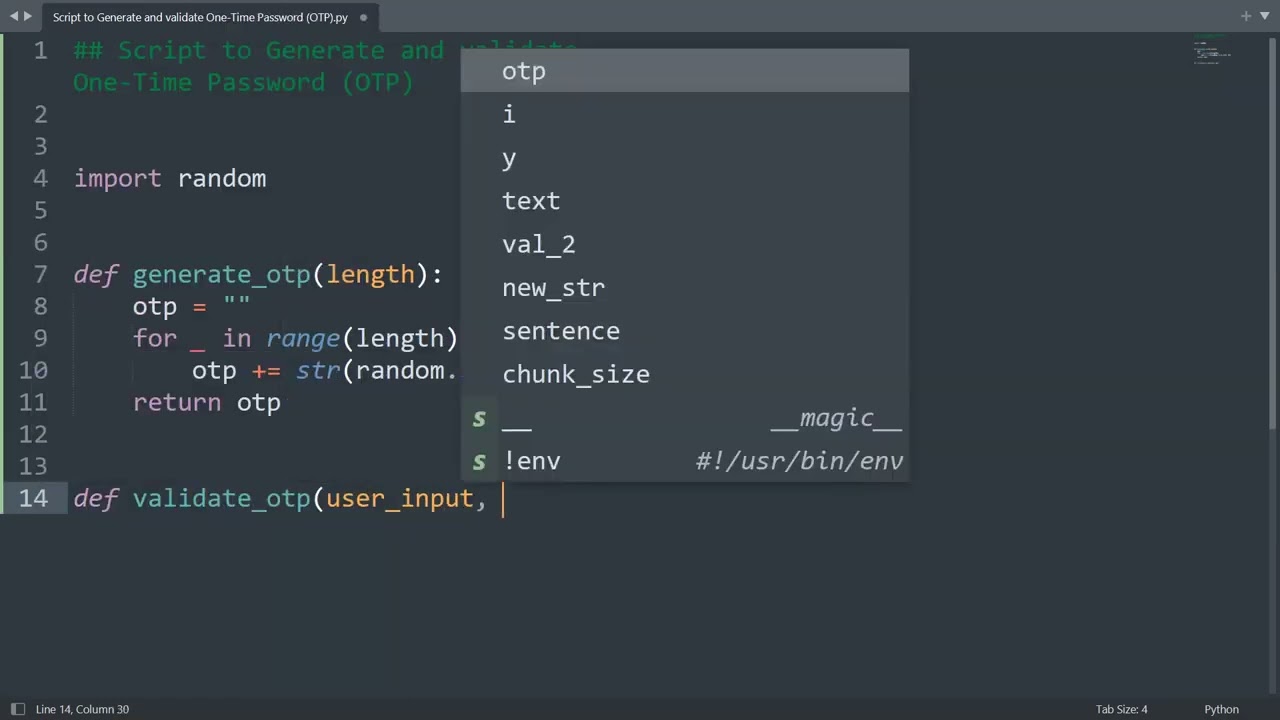The width and height of the screenshot is (1280, 720).
Task: Add a new tab with the plus icon
Action: (1246, 16)
